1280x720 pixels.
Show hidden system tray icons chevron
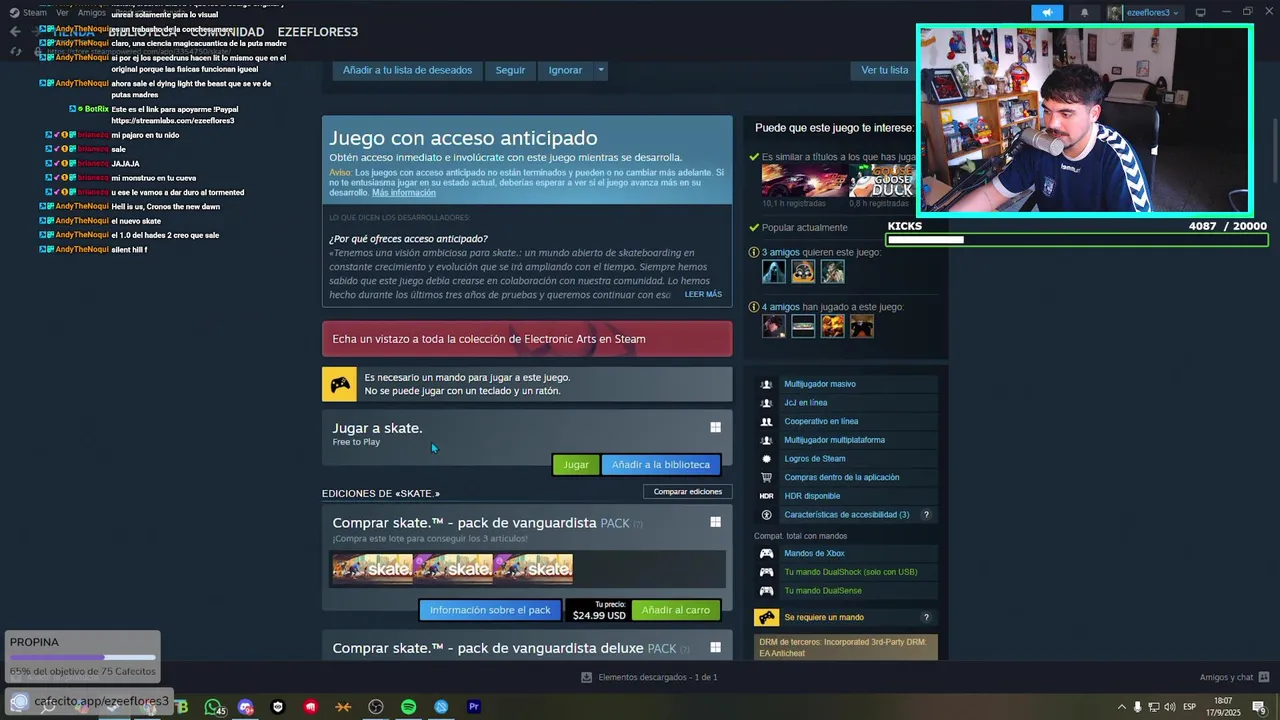pyautogui.click(x=1120, y=707)
